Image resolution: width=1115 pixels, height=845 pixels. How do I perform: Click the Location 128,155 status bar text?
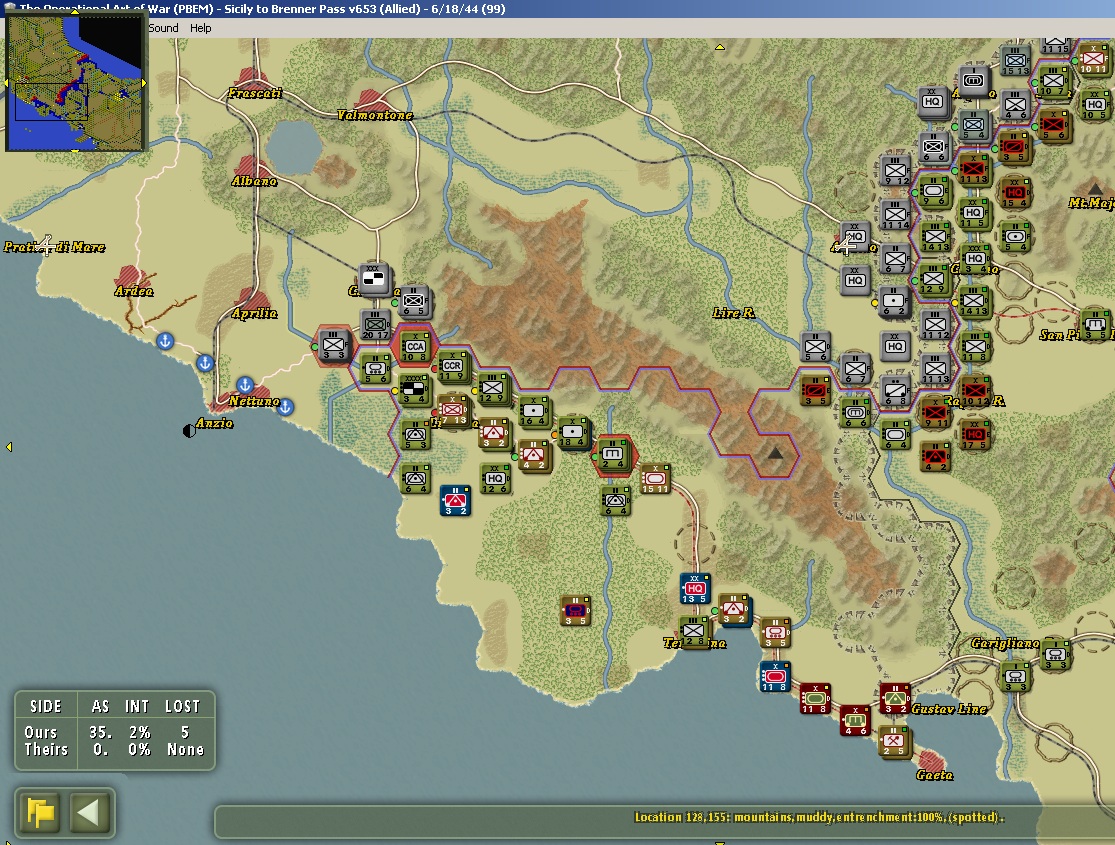coord(819,817)
